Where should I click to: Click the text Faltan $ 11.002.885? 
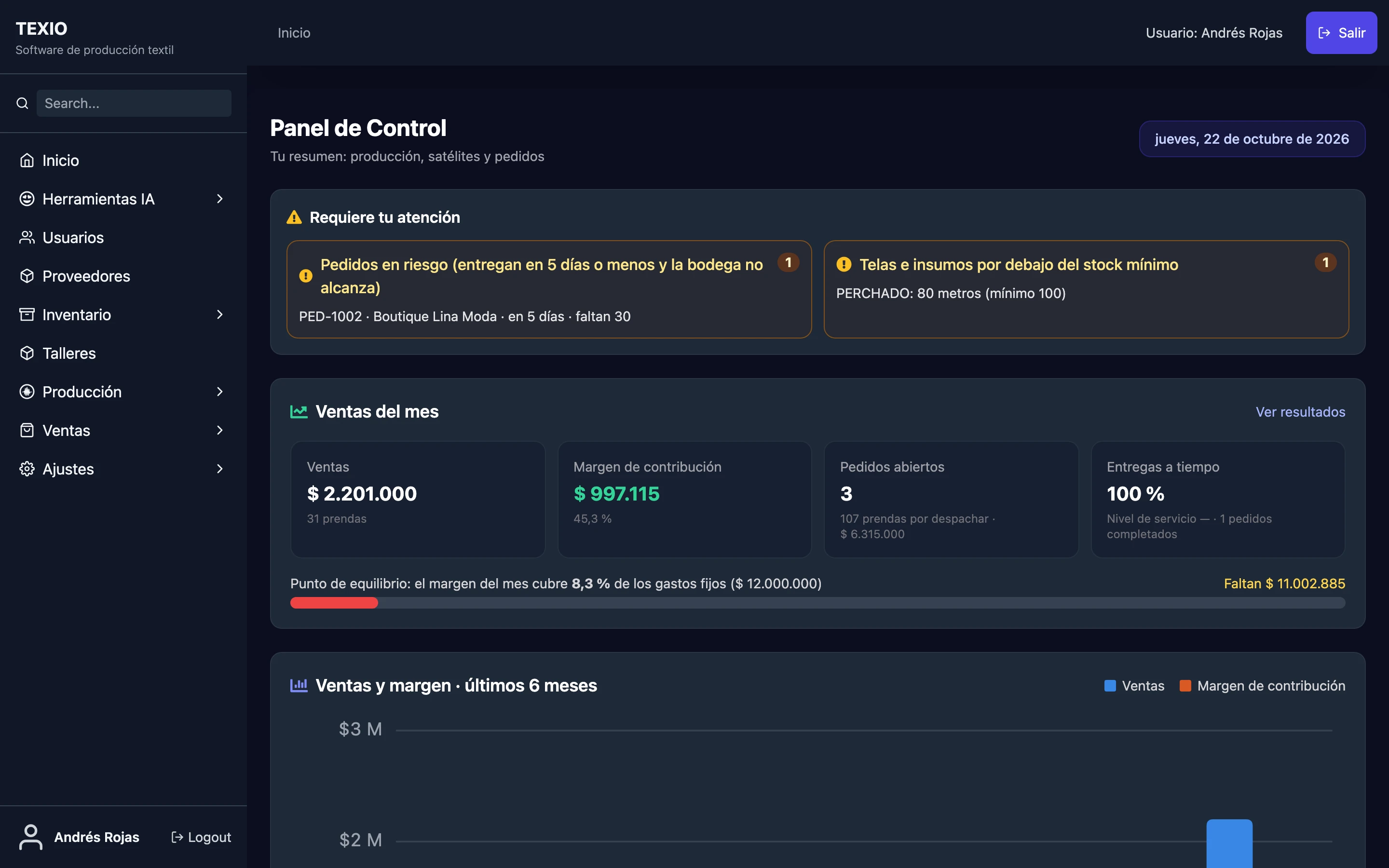click(x=1284, y=583)
